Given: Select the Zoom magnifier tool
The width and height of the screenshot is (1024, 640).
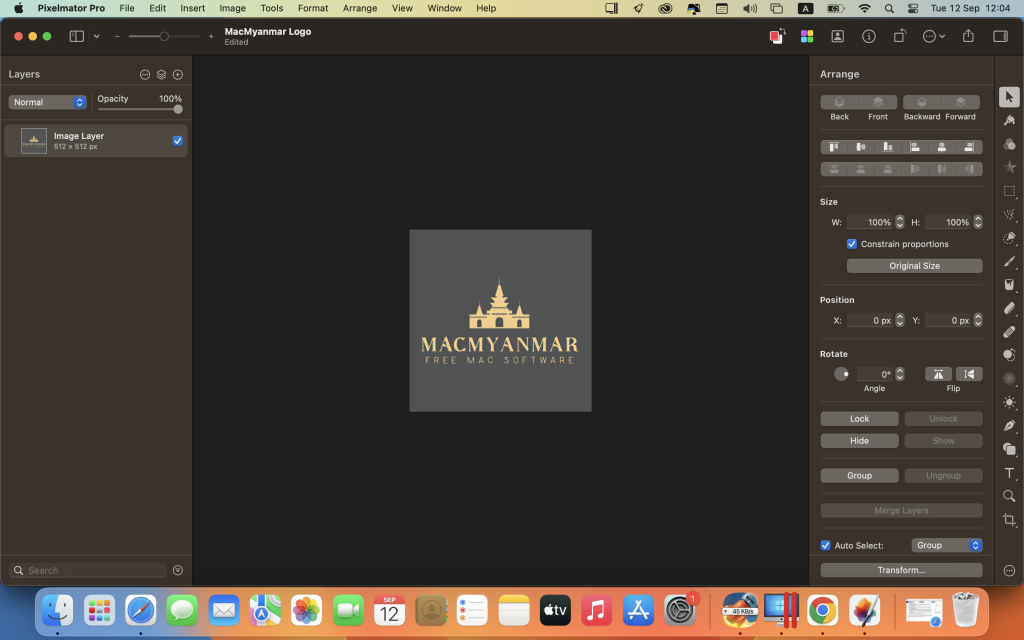Looking at the screenshot, I should pos(1009,496).
